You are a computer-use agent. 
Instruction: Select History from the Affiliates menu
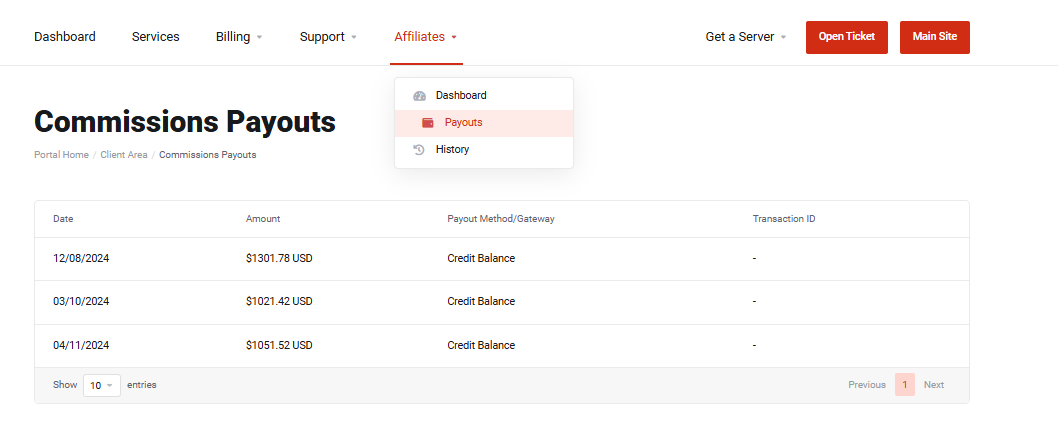click(x=452, y=150)
